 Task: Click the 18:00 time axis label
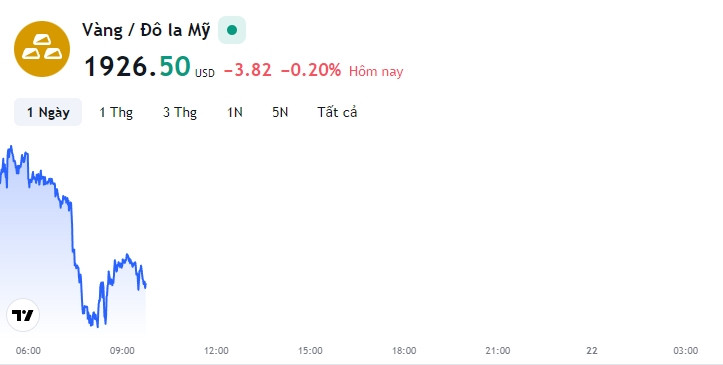click(x=404, y=351)
